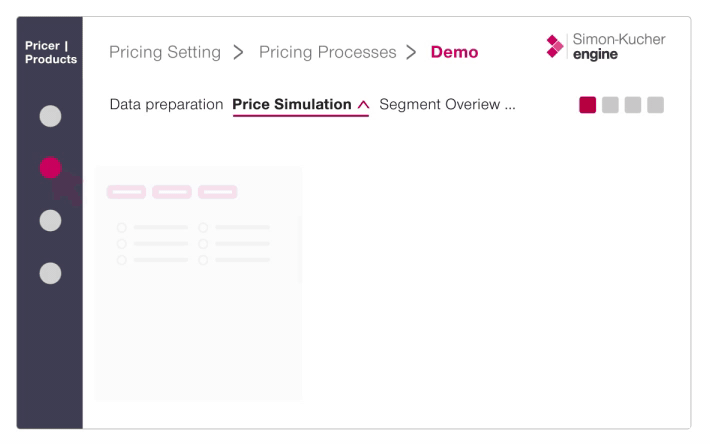Screen dimensions: 710x444
Task: Click the first pink pill in faded card
Action: pyautogui.click(x=127, y=191)
